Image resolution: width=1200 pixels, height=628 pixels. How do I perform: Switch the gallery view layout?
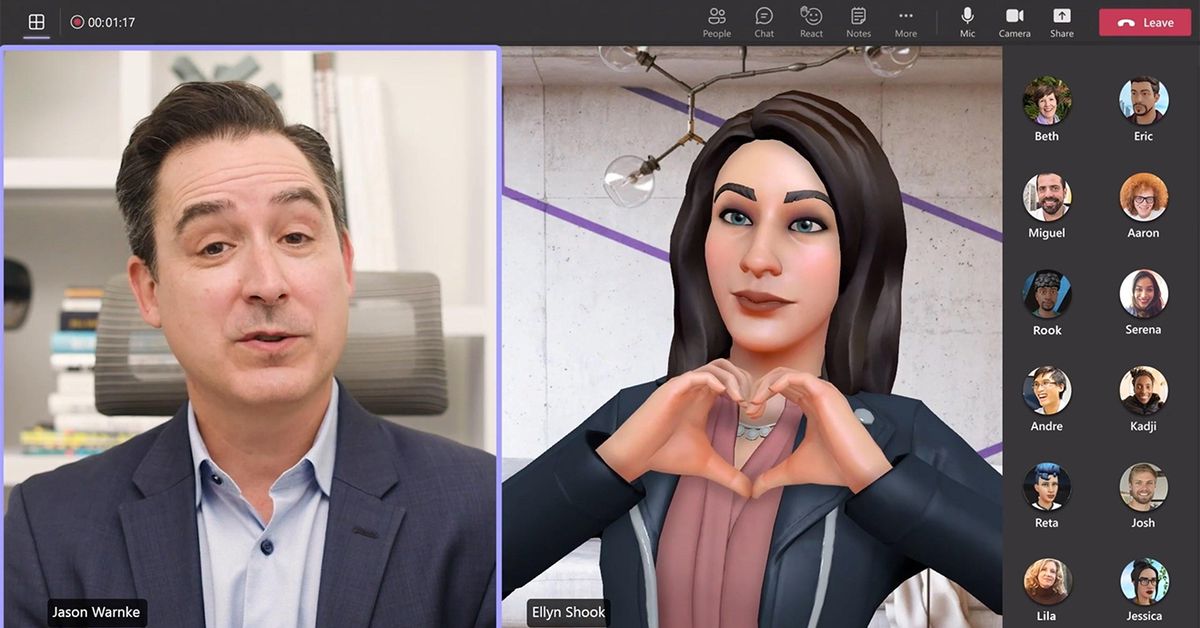(x=36, y=22)
